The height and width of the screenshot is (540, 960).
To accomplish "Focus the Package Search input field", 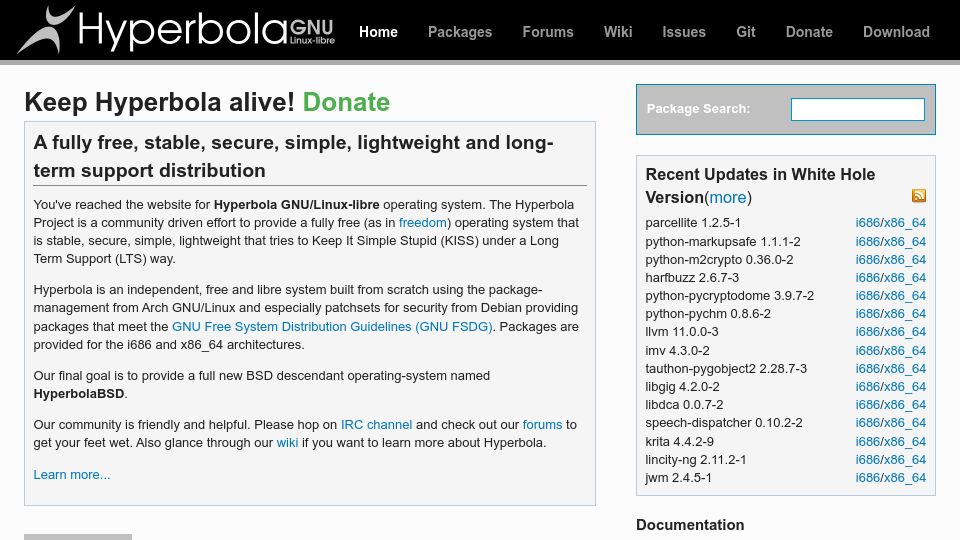I will click(x=858, y=110).
